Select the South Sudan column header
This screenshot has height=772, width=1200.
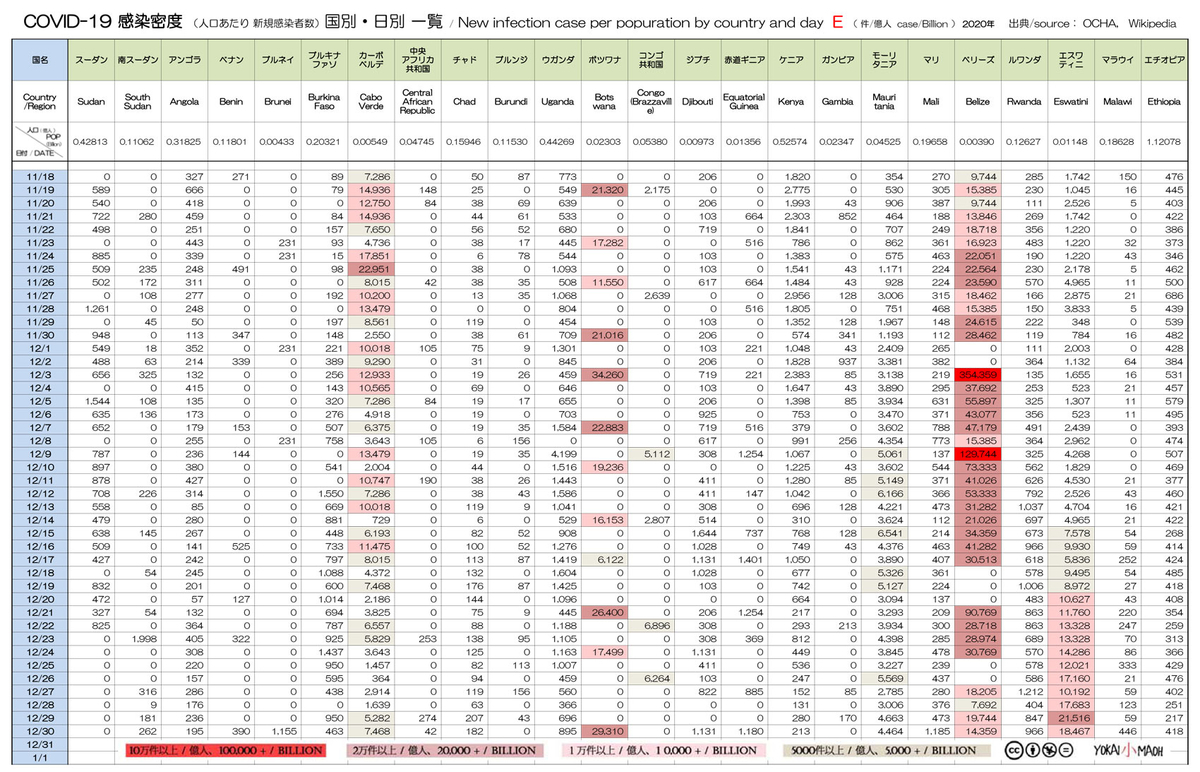point(138,102)
